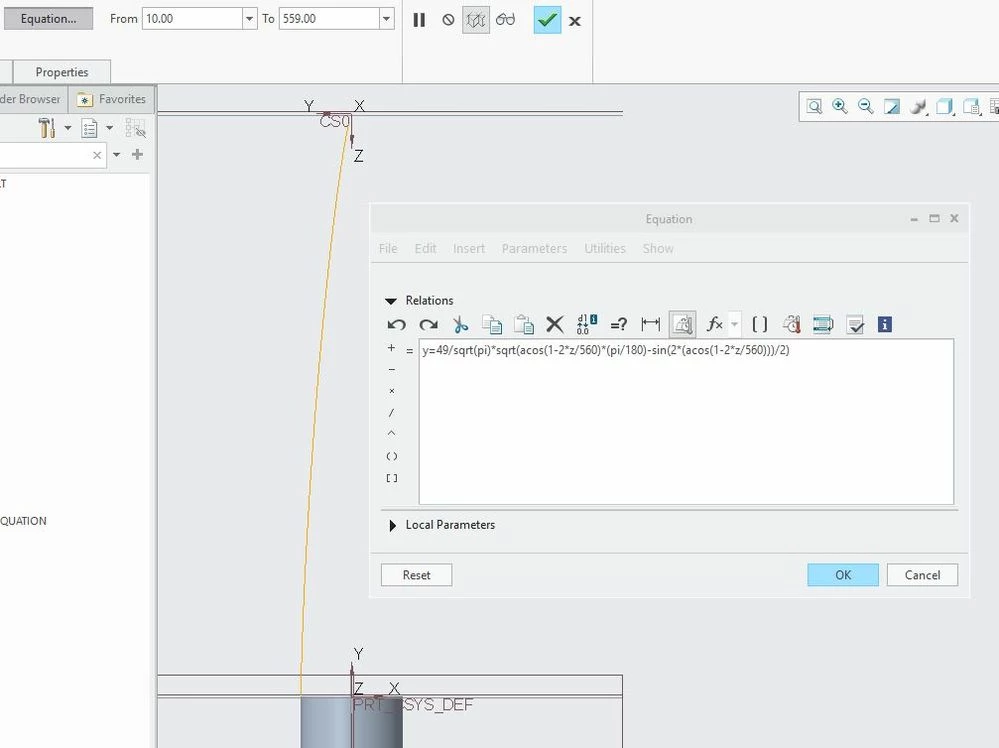Click the Zoom Out icon in view toolbar
This screenshot has width=999, height=748.
pyautogui.click(x=865, y=106)
